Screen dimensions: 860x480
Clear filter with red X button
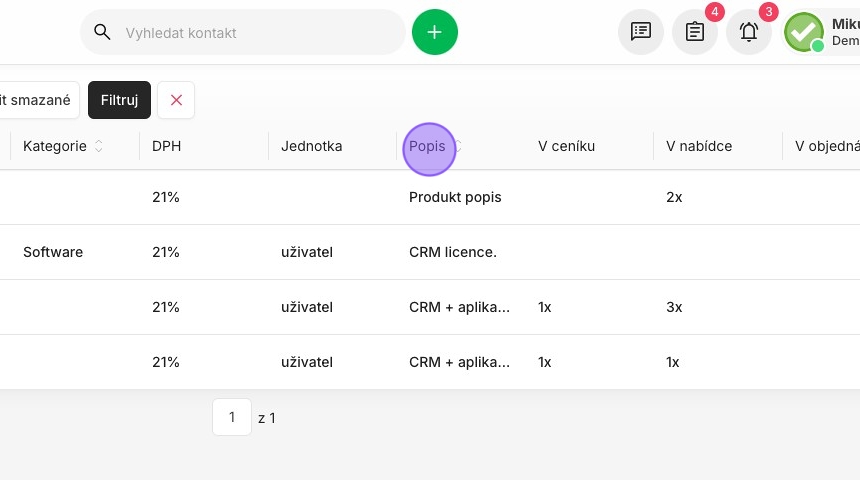tap(176, 100)
